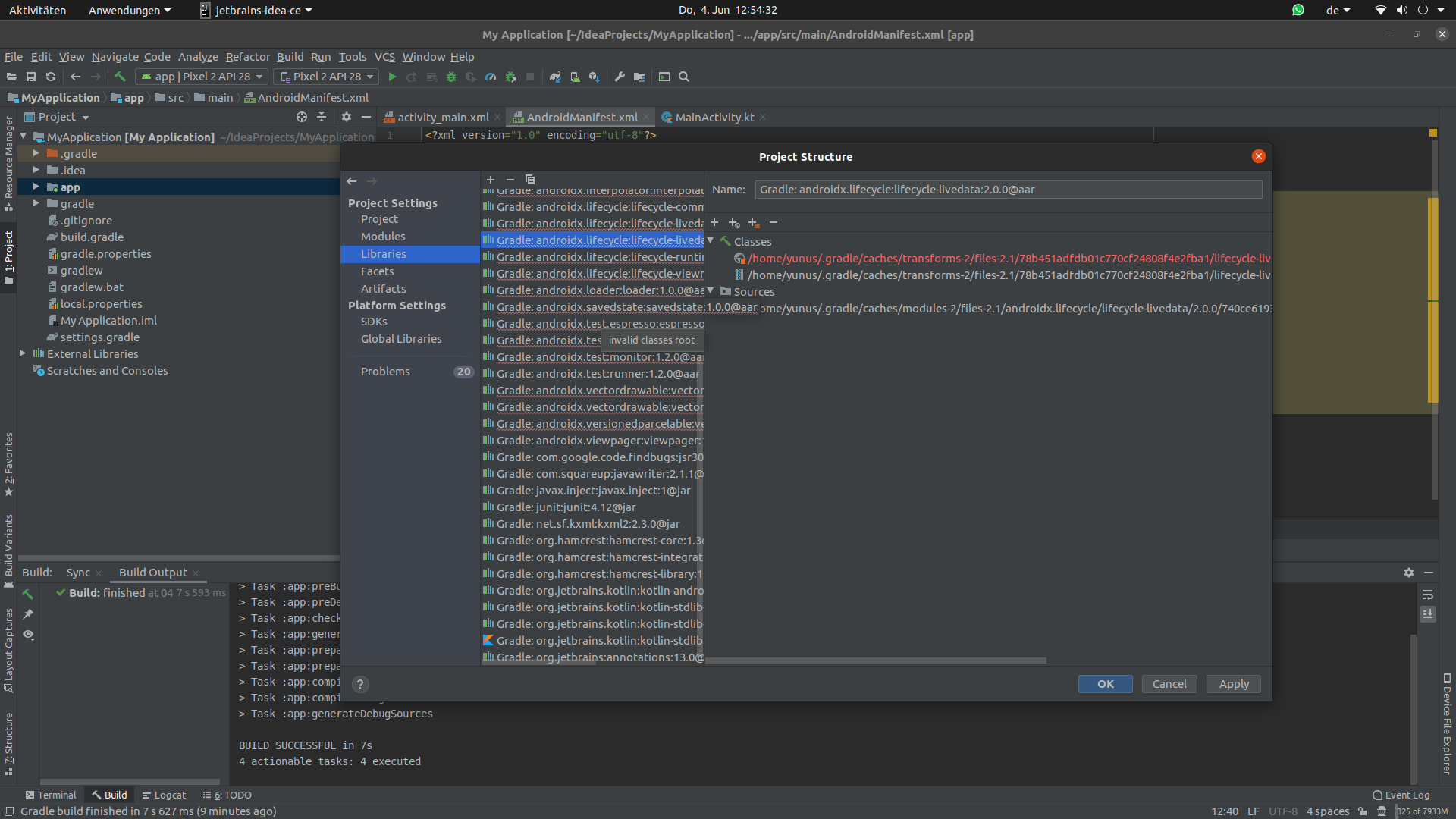Click the Search Everywhere magnifier icon
The image size is (1456, 819).
[x=684, y=77]
